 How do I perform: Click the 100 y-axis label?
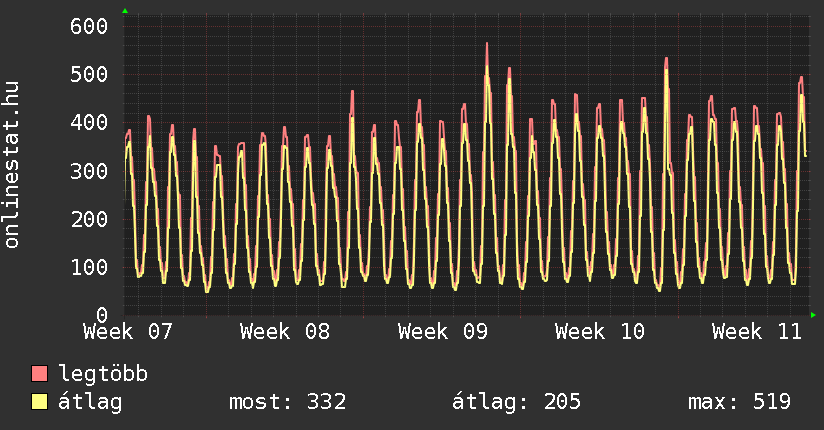point(88,267)
